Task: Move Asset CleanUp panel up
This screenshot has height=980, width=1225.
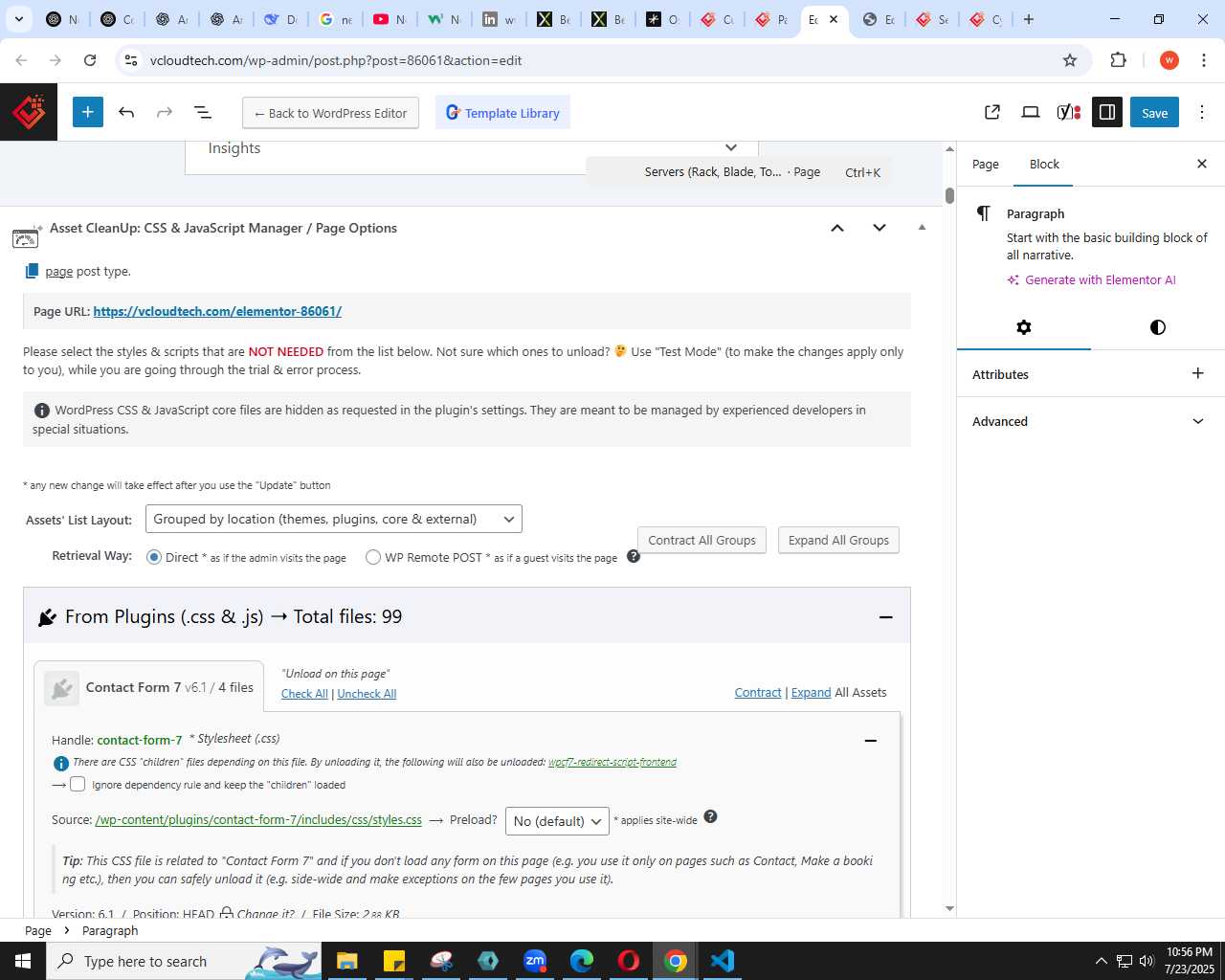Action: 837,228
